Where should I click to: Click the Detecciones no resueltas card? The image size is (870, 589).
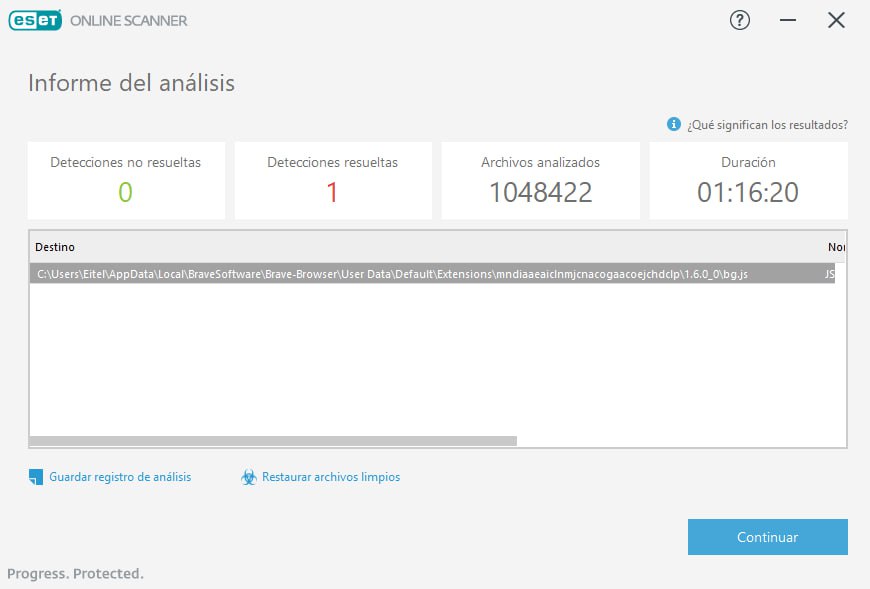click(x=126, y=180)
